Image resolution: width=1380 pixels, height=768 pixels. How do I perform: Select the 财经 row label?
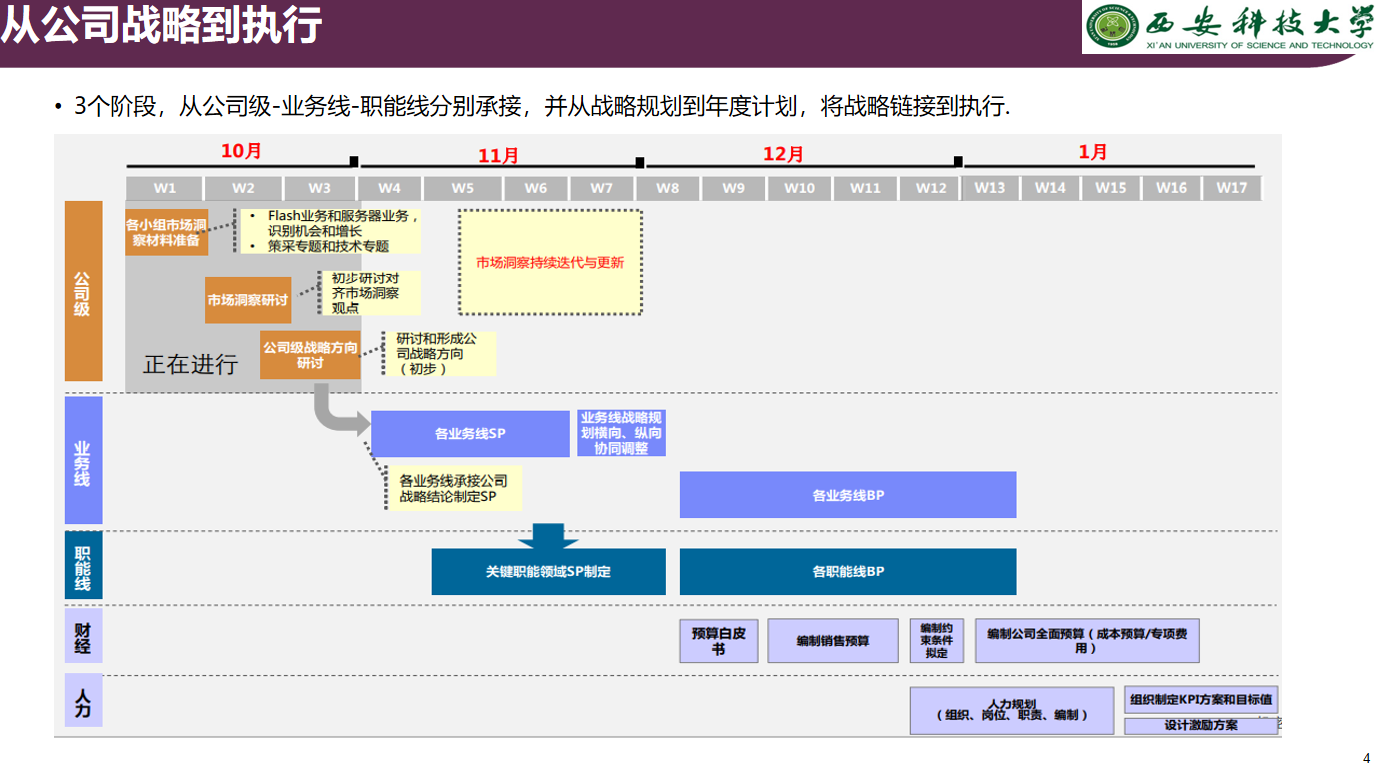pos(83,637)
